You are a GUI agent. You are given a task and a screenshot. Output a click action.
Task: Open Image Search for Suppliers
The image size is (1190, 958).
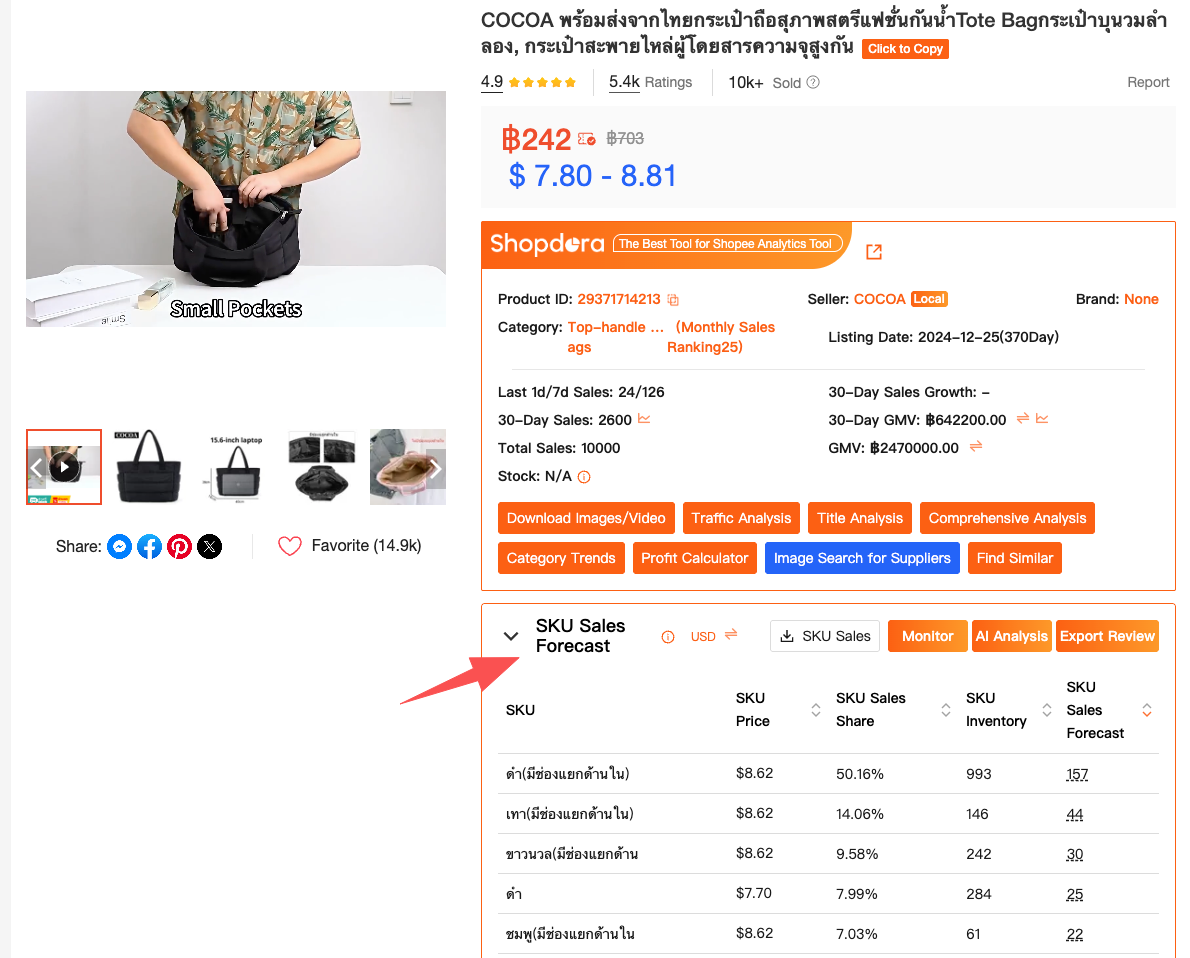click(862, 558)
